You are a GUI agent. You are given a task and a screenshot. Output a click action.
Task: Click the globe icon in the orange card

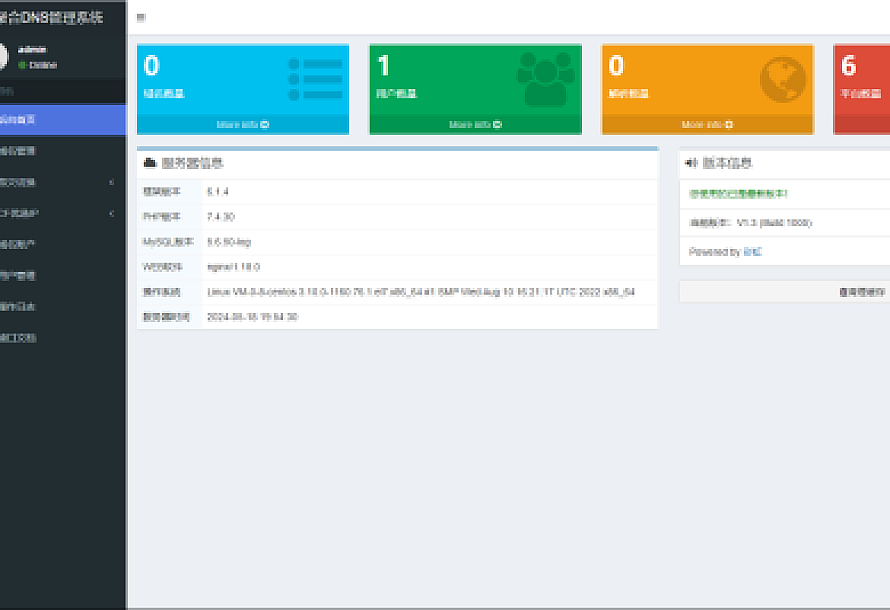click(782, 80)
